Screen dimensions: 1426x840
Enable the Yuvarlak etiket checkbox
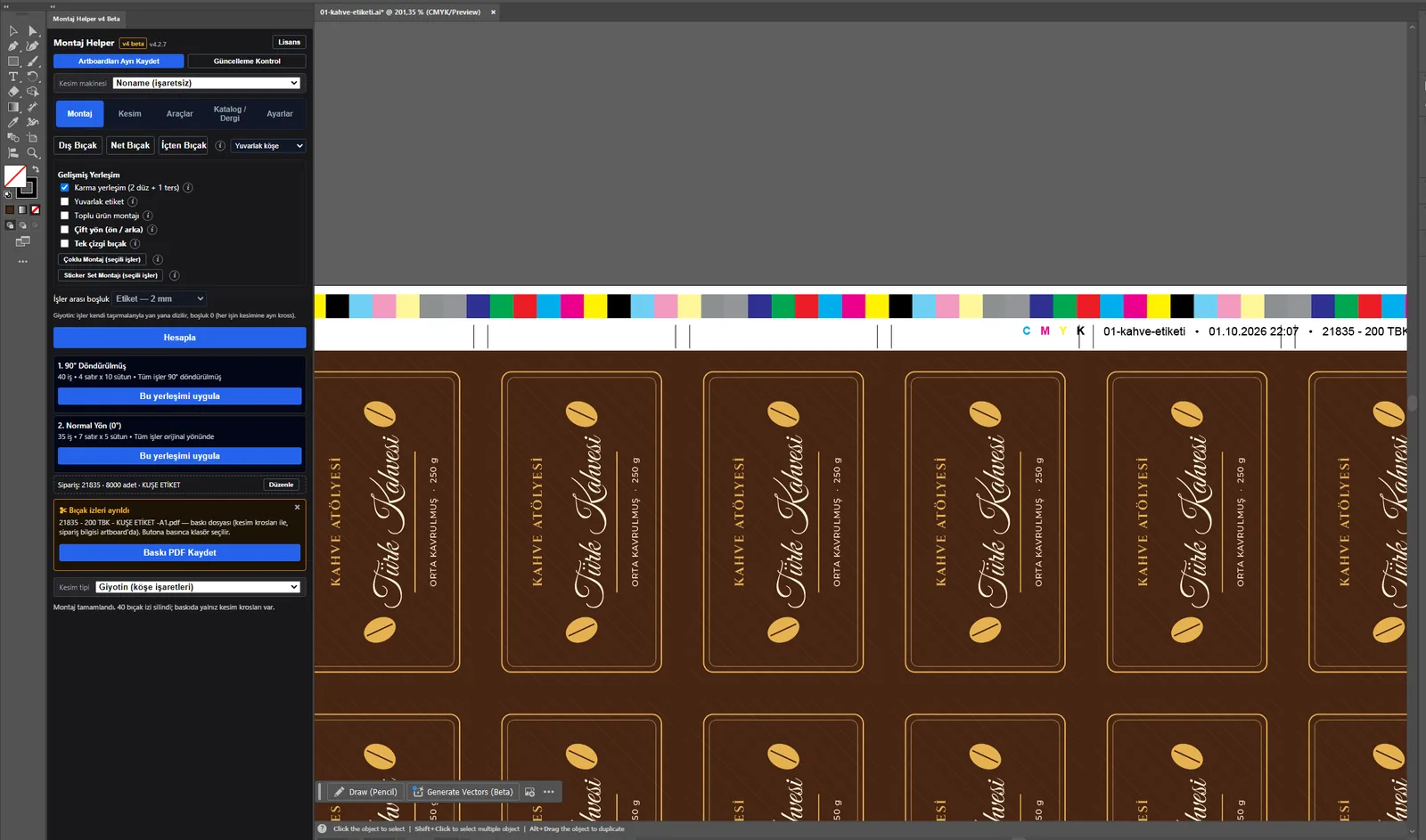tap(64, 202)
